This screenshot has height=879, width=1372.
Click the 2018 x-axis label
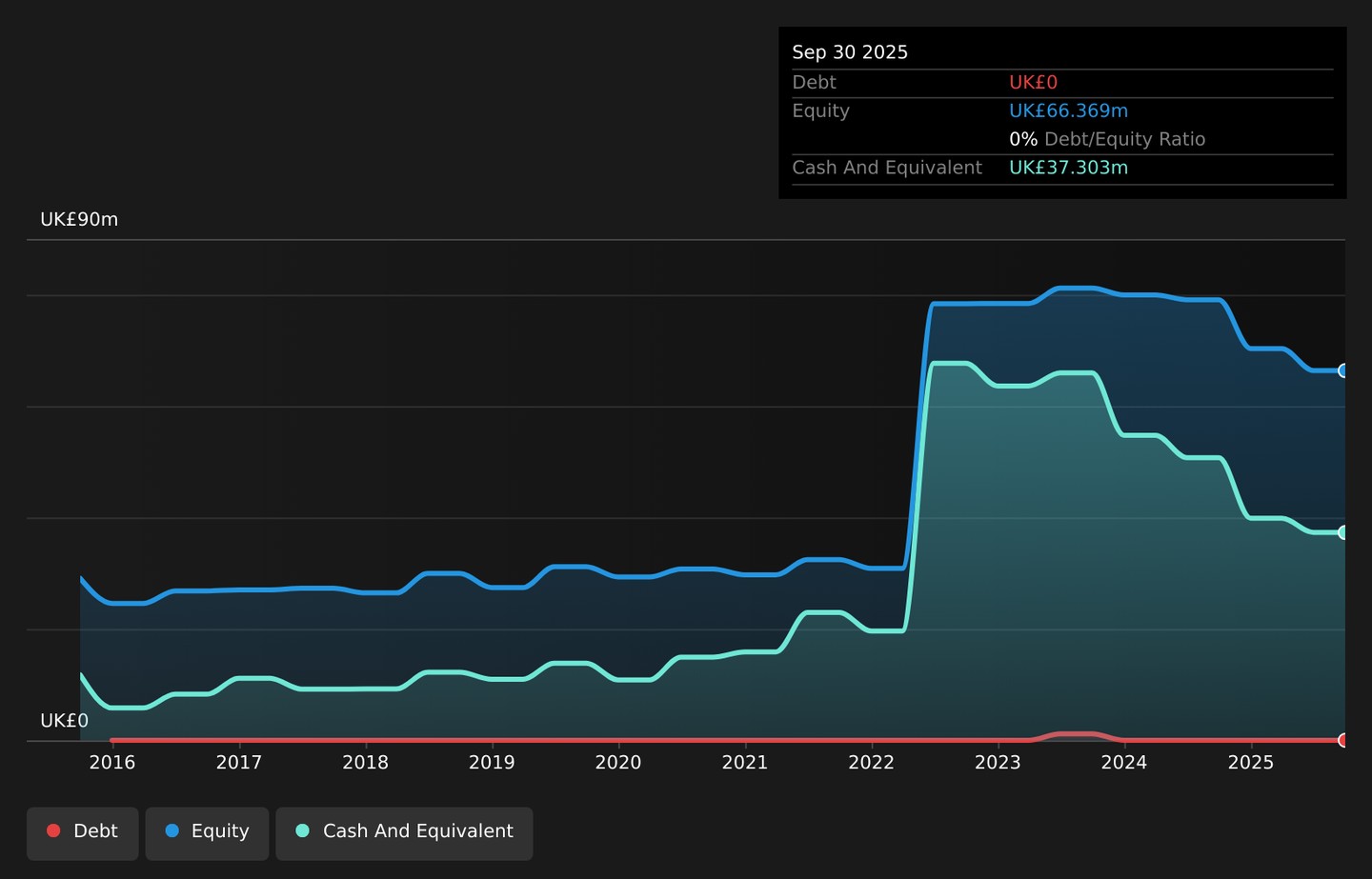(366, 763)
